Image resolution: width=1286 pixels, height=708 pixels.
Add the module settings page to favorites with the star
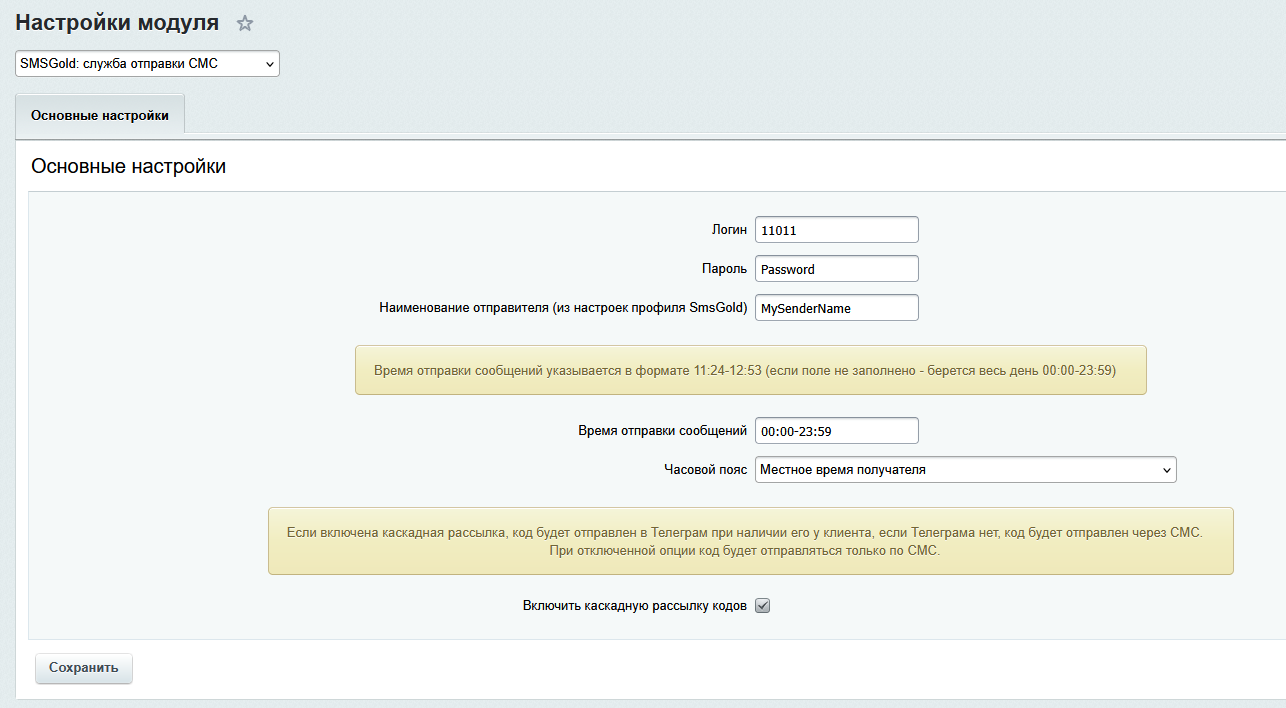(245, 23)
